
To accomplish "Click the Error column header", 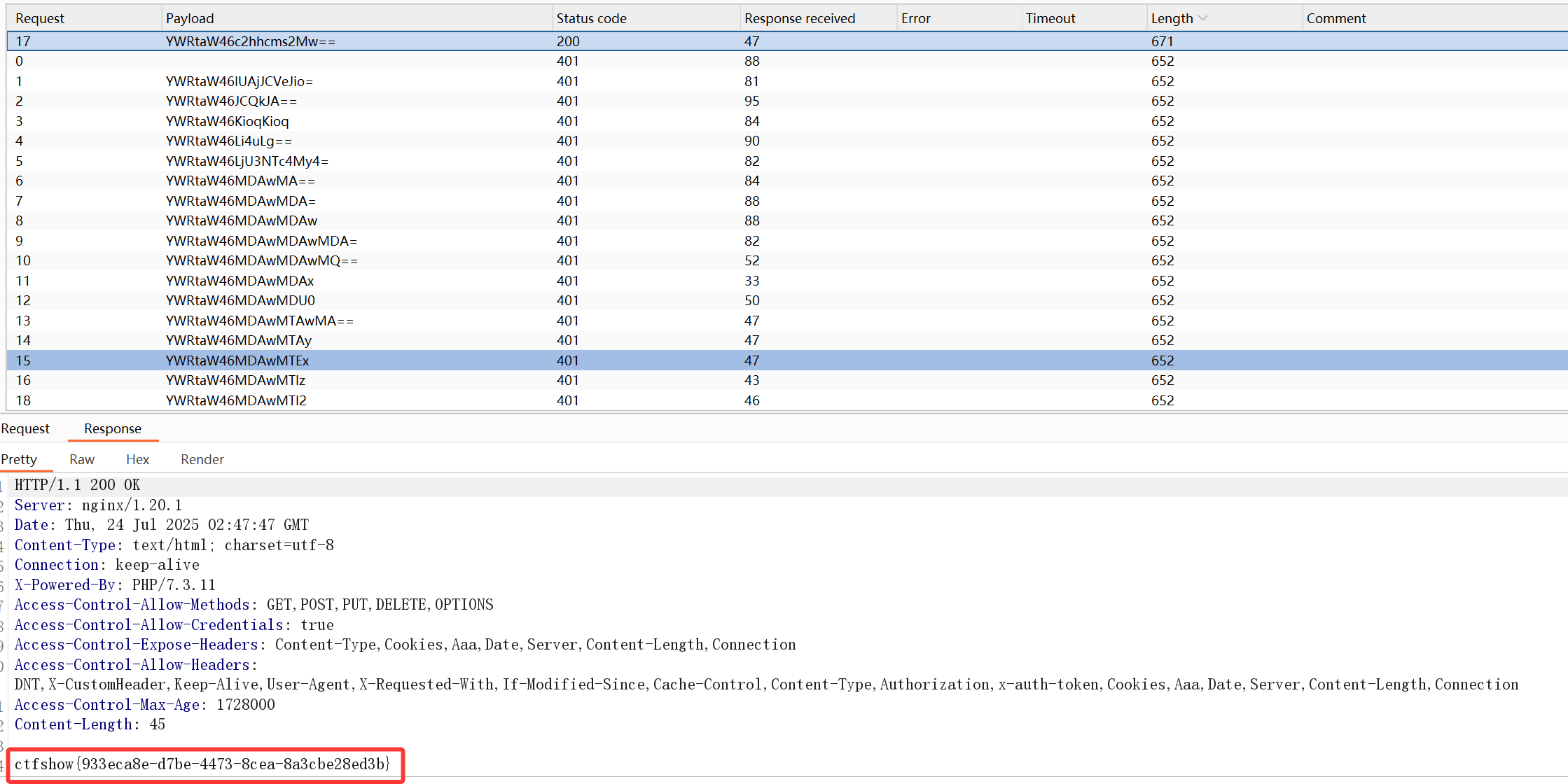I will [x=915, y=18].
